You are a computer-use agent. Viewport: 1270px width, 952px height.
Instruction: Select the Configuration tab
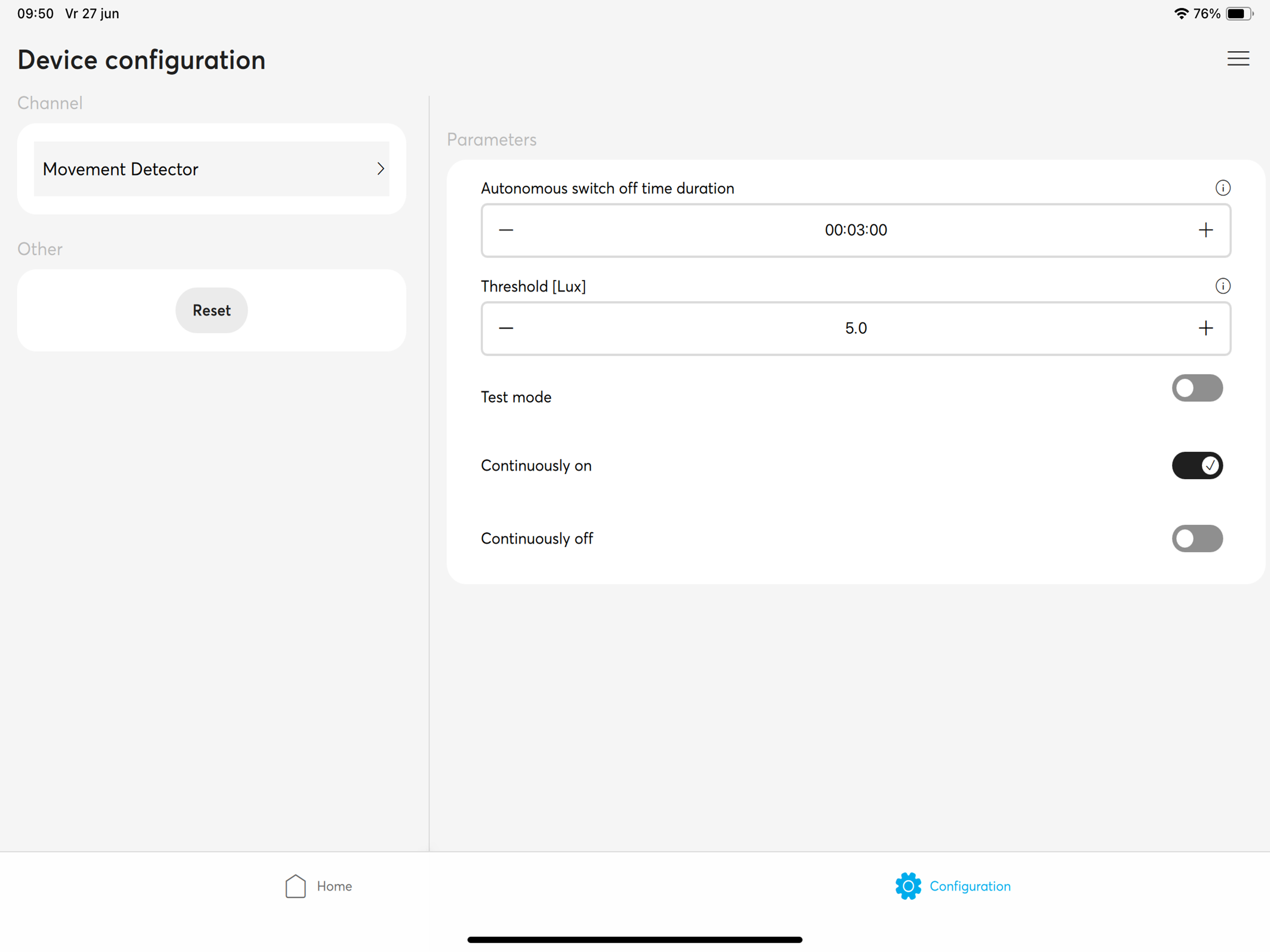click(x=953, y=886)
